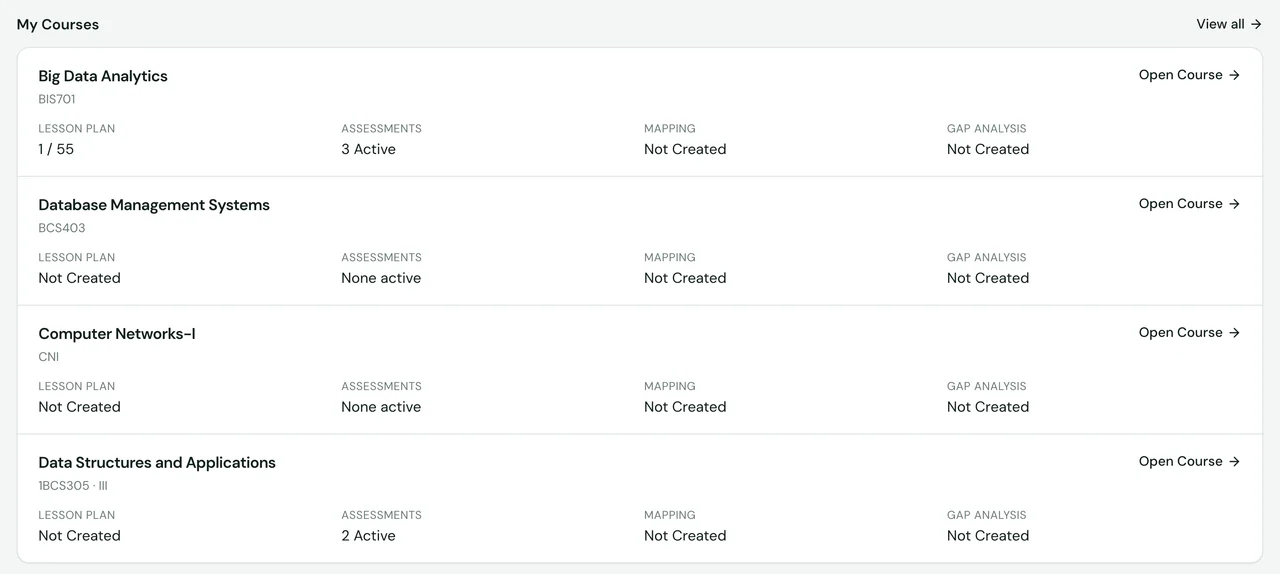Open Course for Data Structures and Applications
The height and width of the screenshot is (574, 1280).
coord(1189,462)
